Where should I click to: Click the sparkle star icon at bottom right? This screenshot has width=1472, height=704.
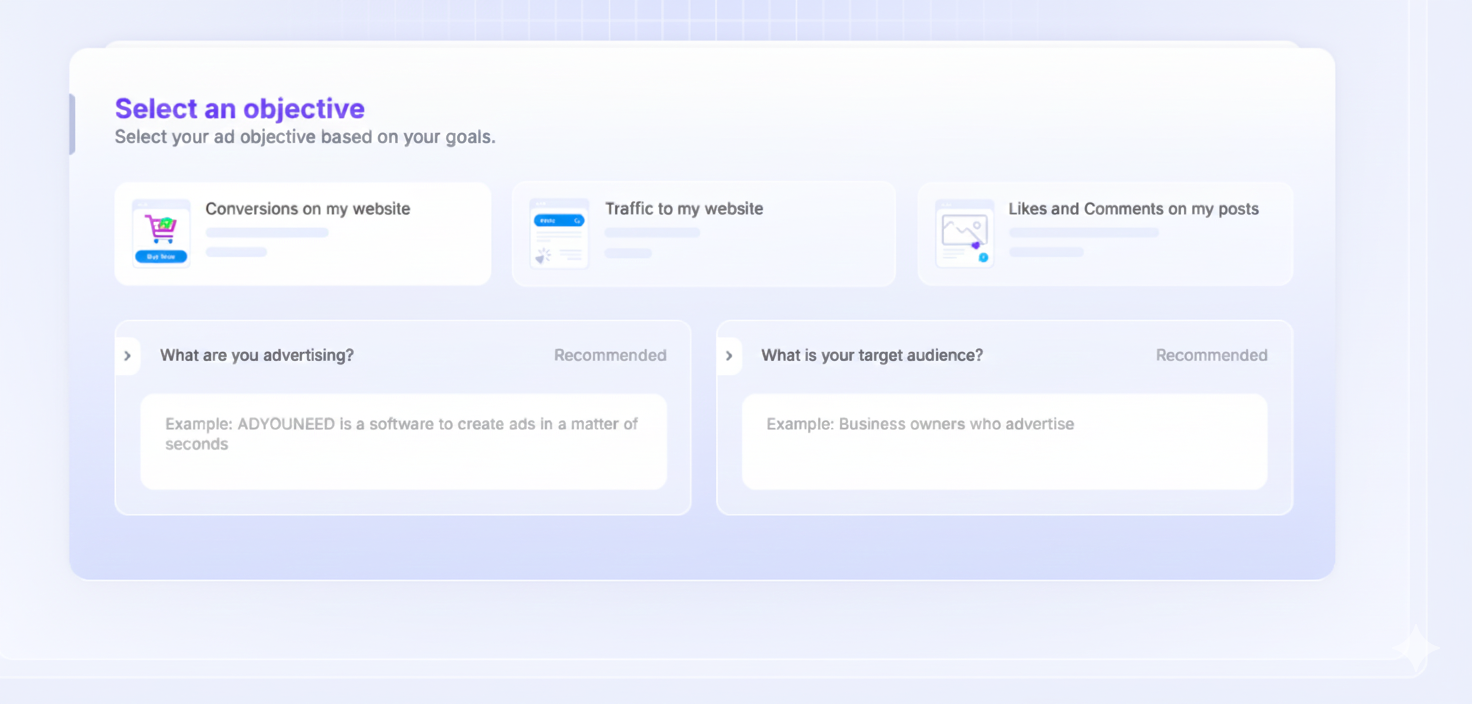pos(1416,650)
